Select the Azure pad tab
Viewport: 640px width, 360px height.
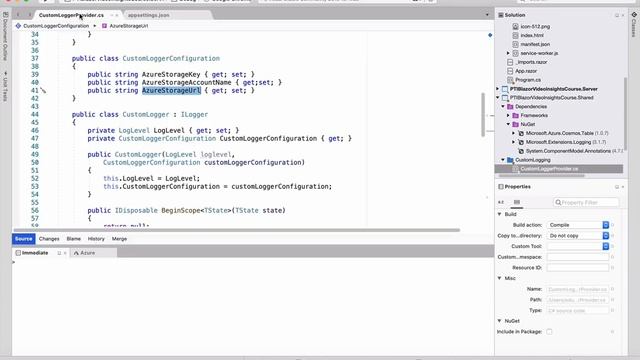(84, 253)
